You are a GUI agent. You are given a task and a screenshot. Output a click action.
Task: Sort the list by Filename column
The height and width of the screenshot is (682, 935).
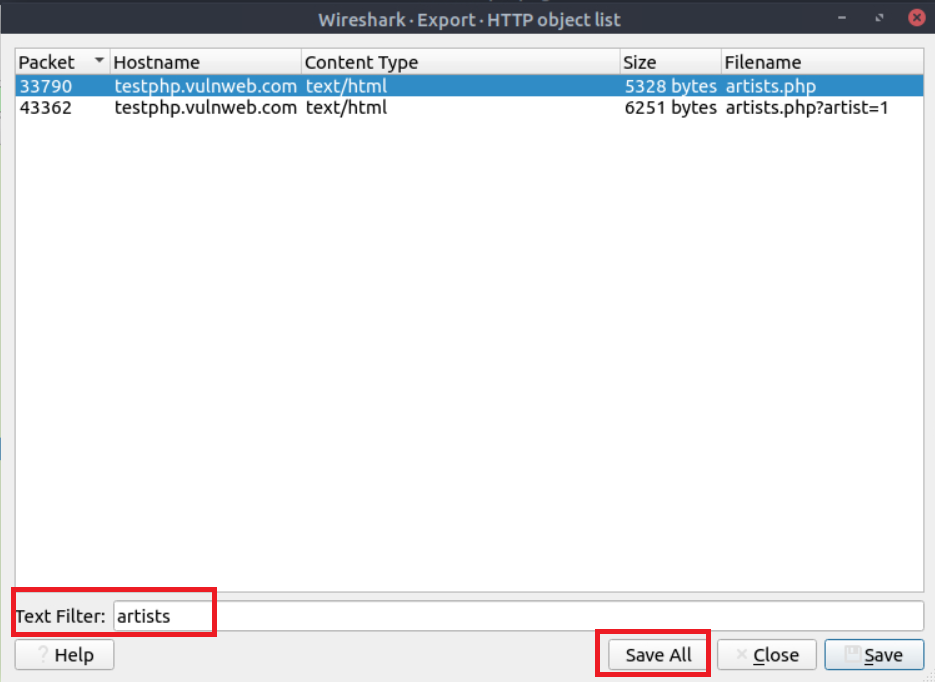tap(820, 62)
